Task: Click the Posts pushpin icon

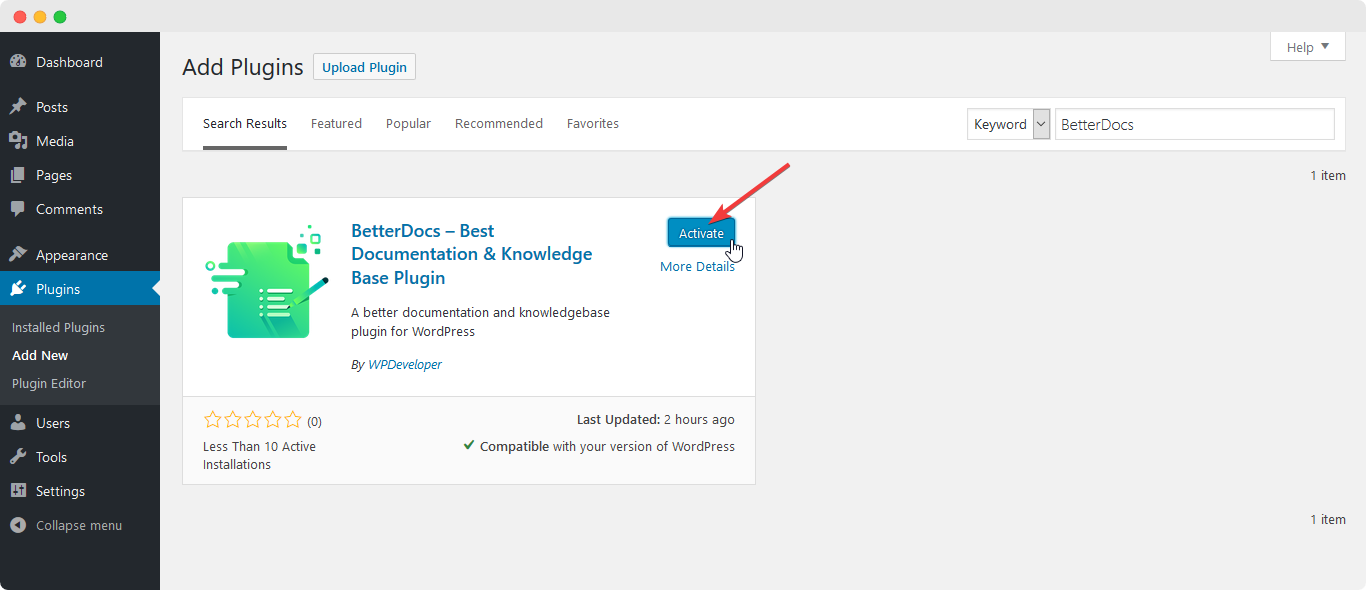Action: [18, 107]
